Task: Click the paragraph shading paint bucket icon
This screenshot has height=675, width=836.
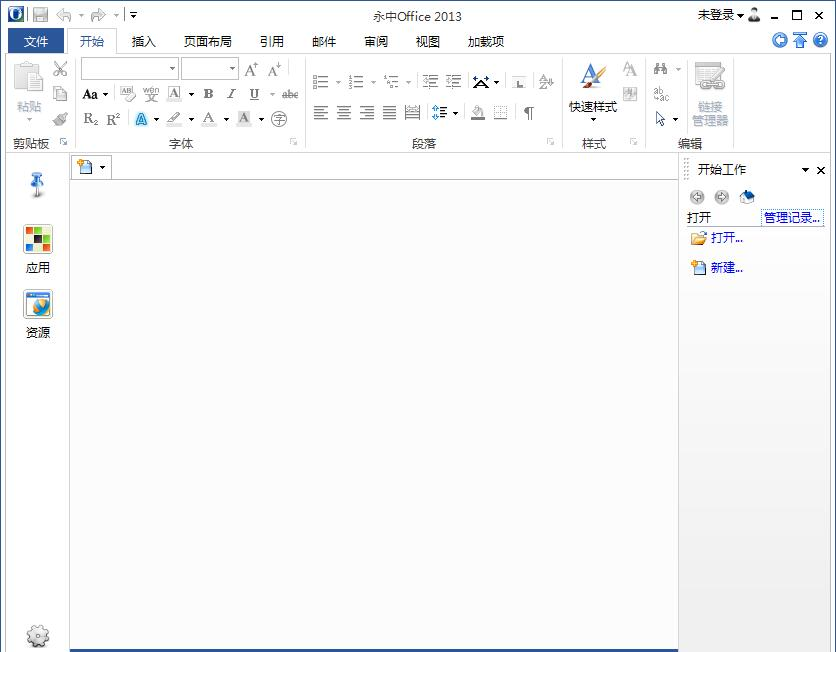Action: coord(478,112)
